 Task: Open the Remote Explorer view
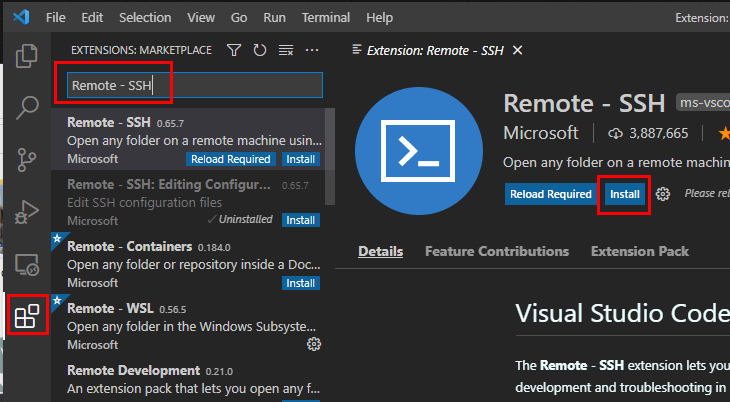pyautogui.click(x=27, y=265)
